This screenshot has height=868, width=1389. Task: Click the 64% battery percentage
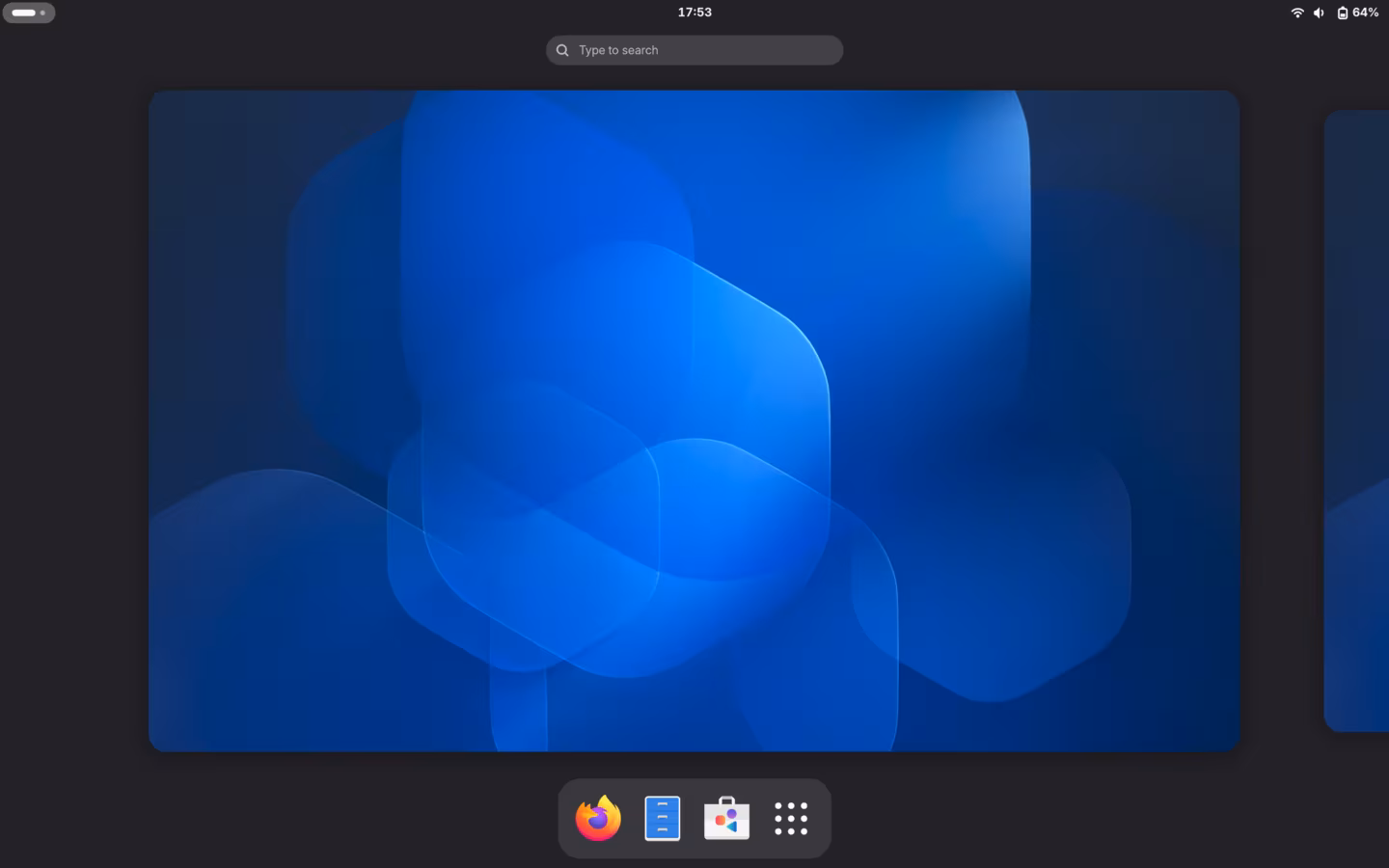[1365, 13]
